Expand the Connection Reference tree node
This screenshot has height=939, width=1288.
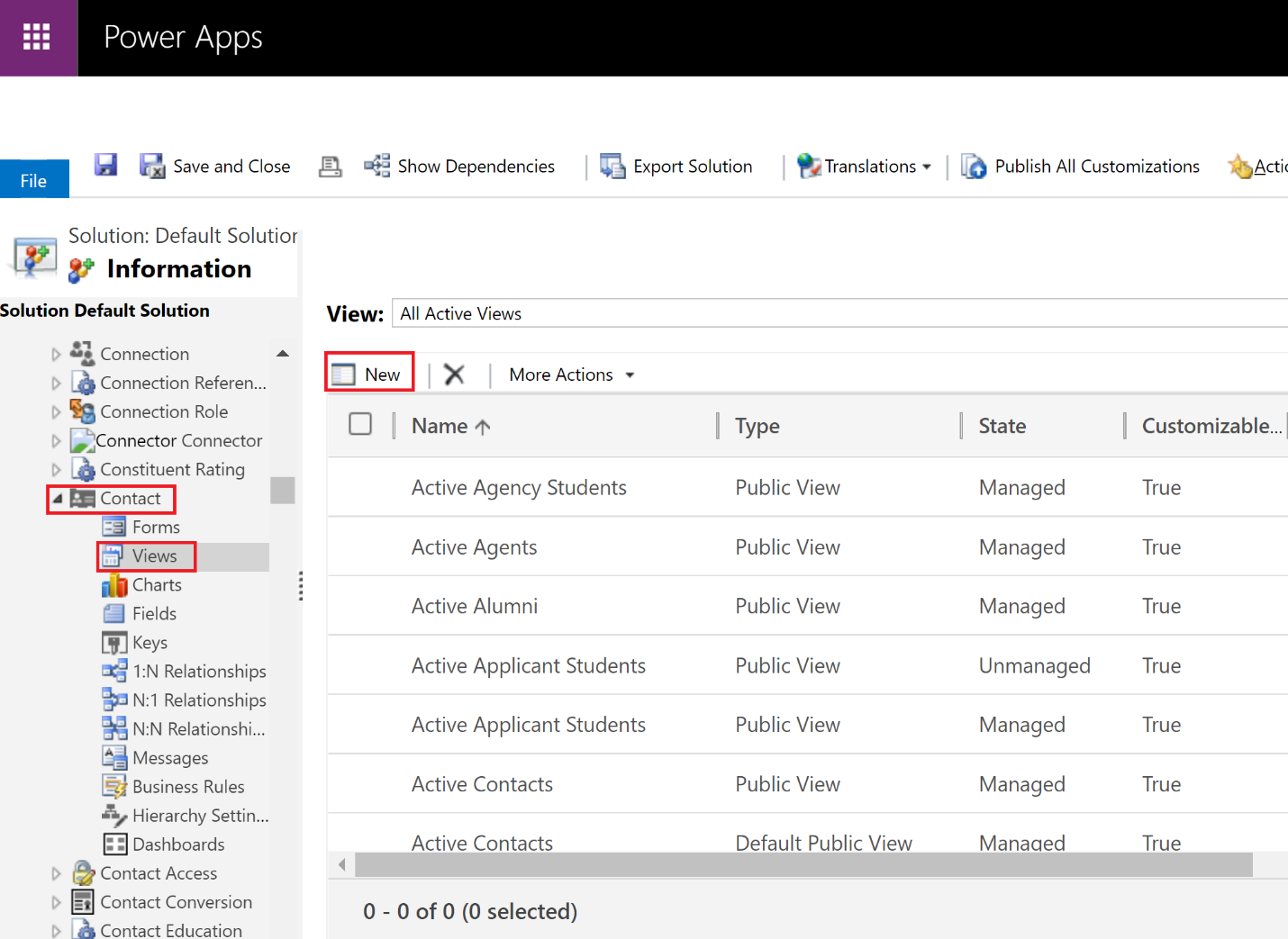point(56,383)
